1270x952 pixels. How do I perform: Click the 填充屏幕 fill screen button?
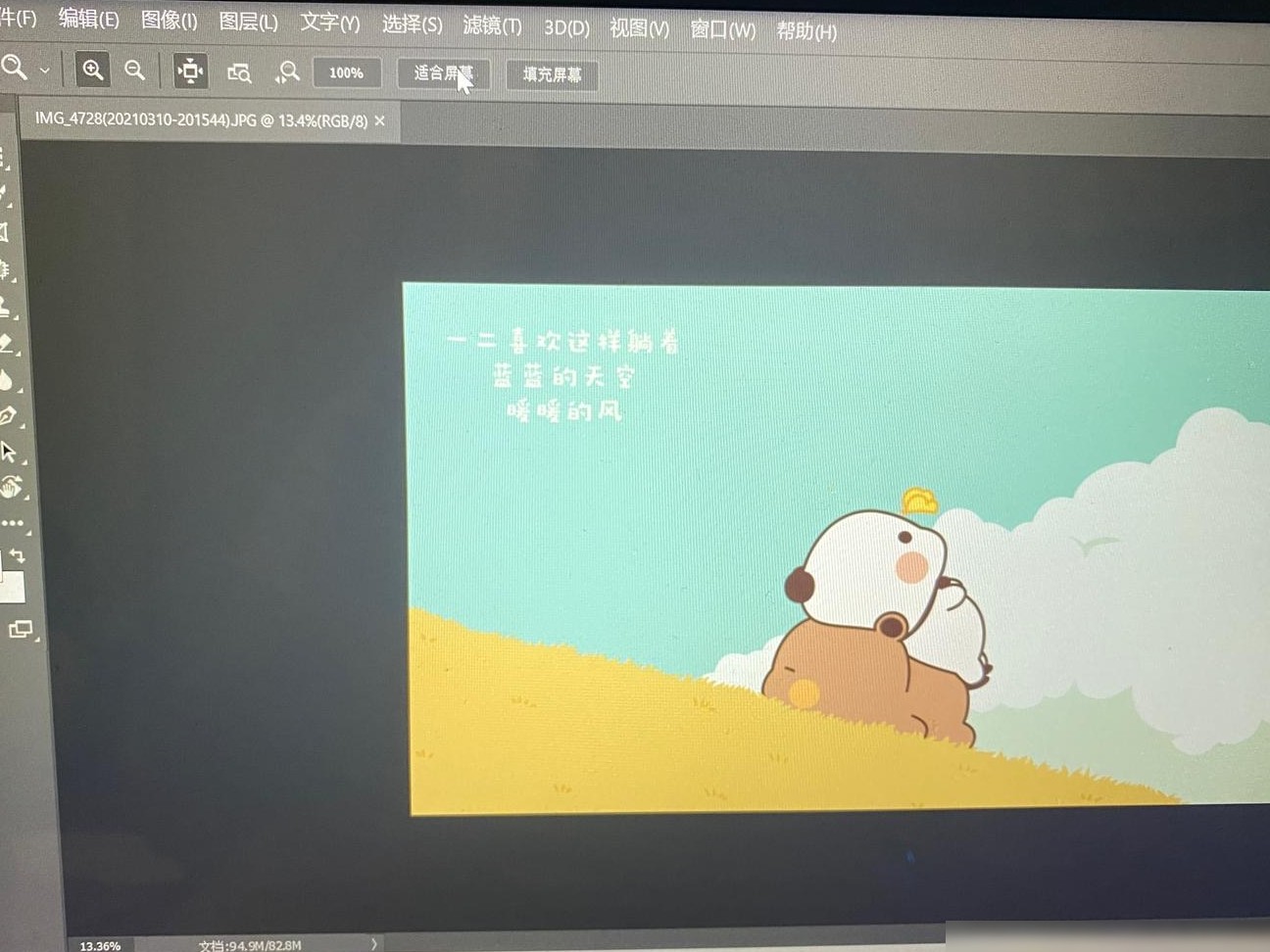coord(552,74)
